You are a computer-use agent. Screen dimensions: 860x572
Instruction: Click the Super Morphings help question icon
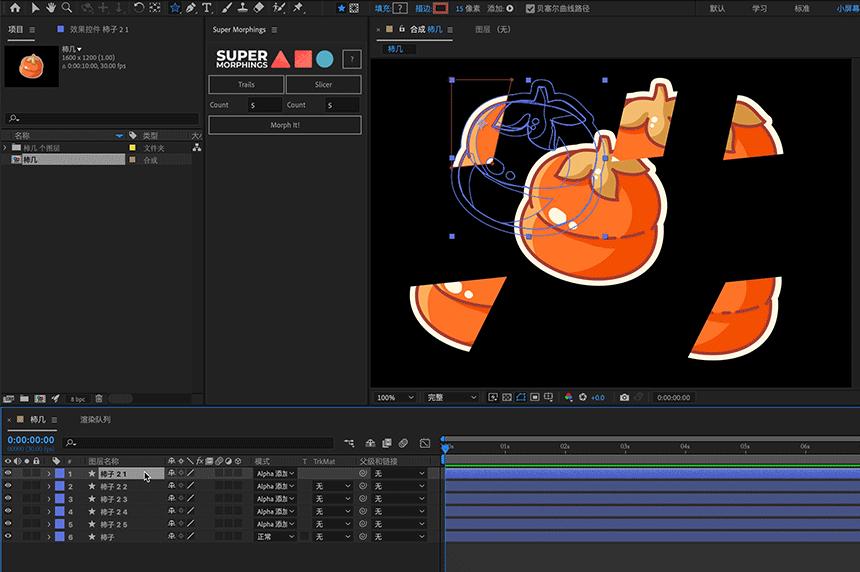pyautogui.click(x=351, y=59)
